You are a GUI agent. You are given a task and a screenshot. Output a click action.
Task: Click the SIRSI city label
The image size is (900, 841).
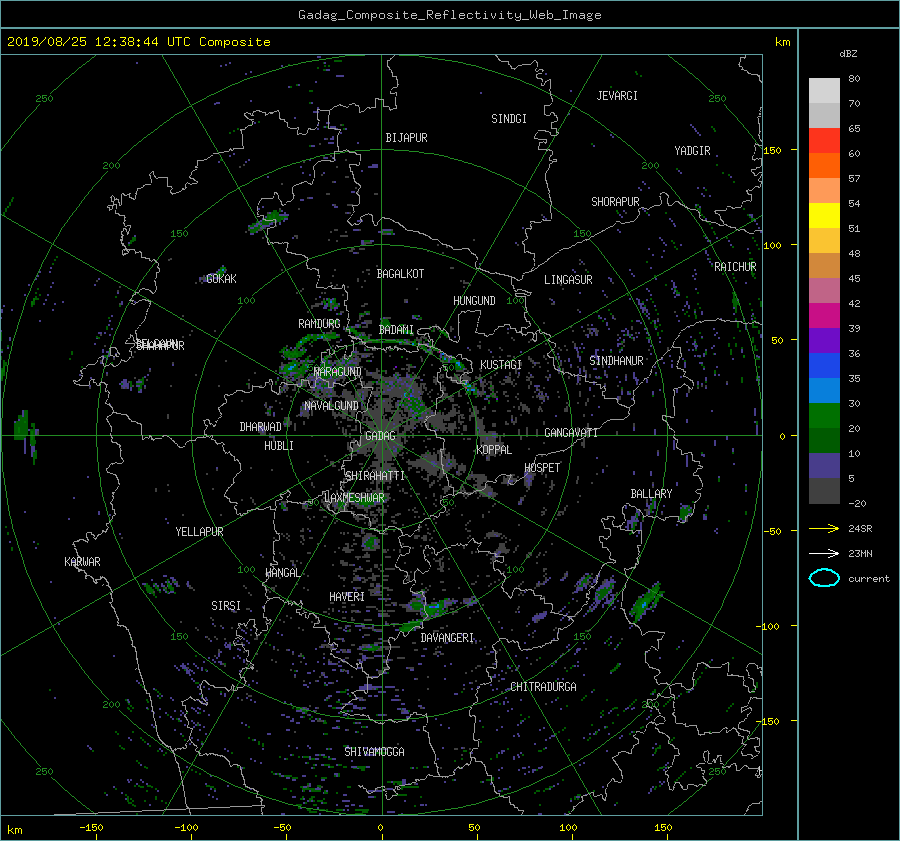pyautogui.click(x=226, y=606)
